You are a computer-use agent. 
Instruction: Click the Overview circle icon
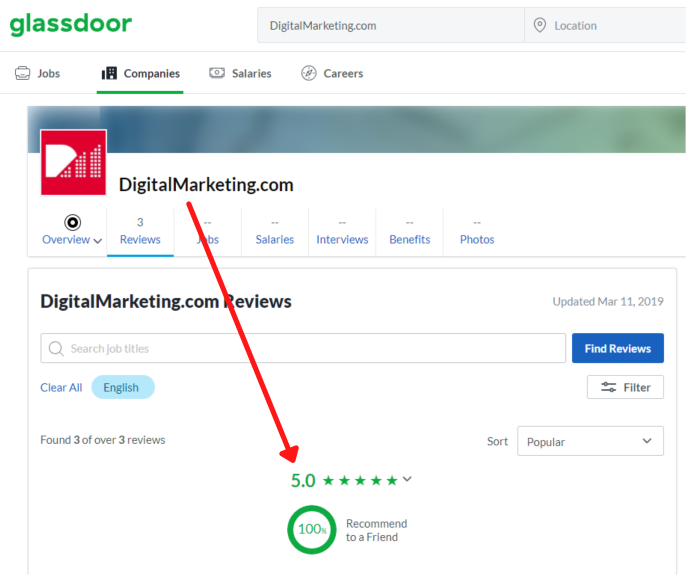(72, 222)
